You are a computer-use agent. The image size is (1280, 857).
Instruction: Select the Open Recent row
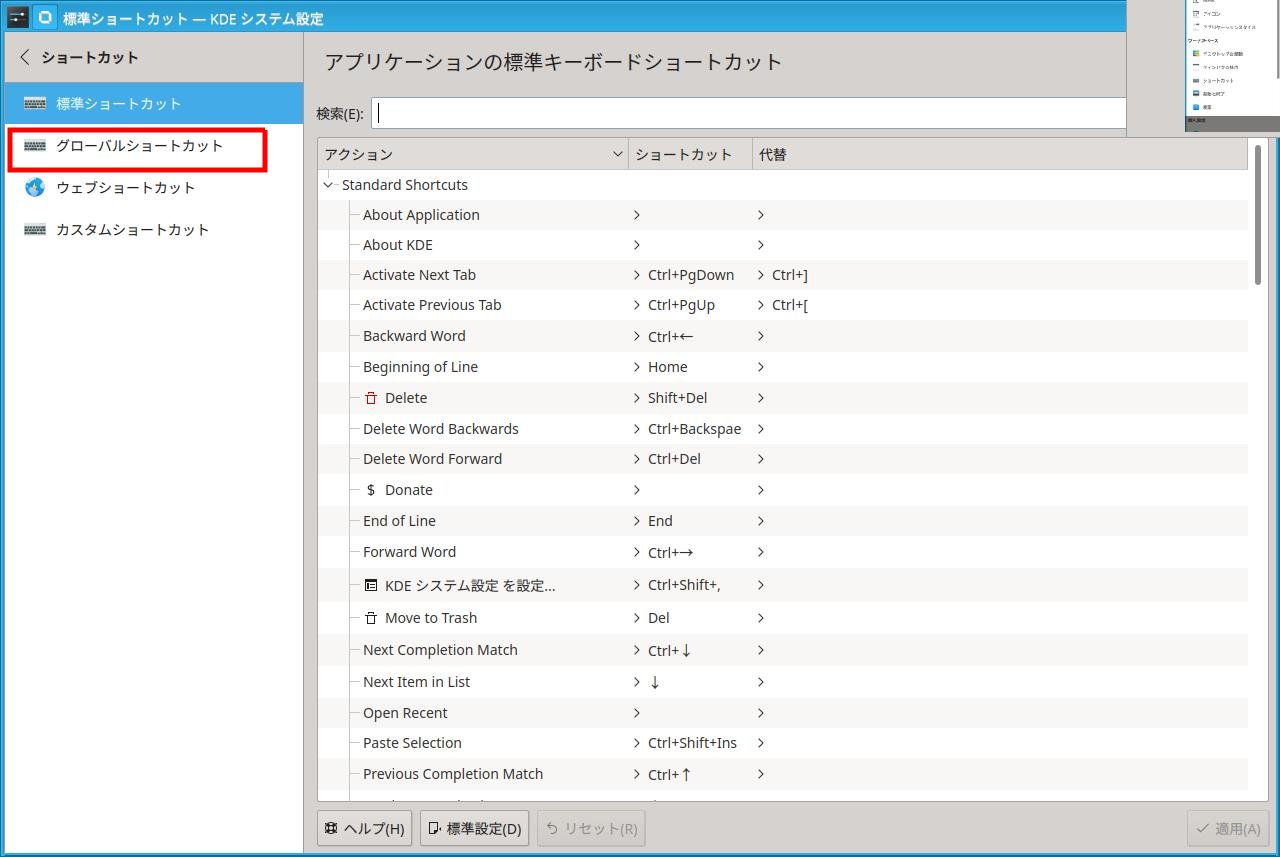tap(783, 713)
